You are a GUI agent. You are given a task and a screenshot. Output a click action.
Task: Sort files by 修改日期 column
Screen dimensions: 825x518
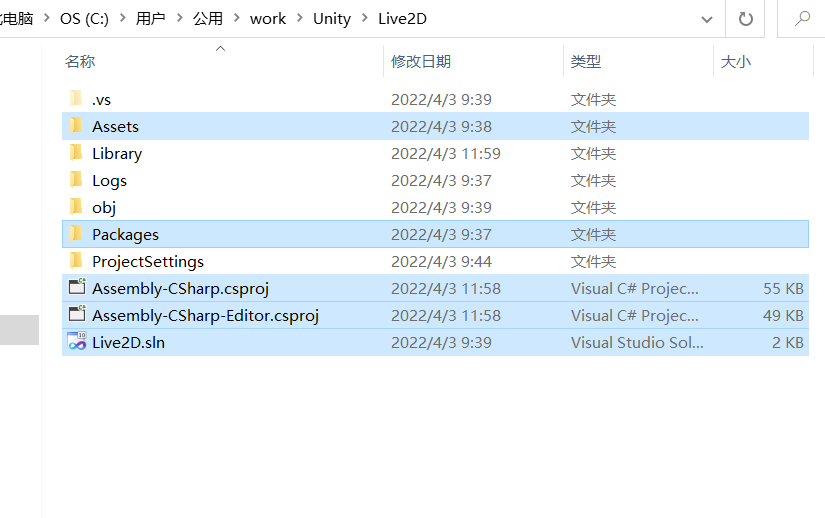[420, 62]
